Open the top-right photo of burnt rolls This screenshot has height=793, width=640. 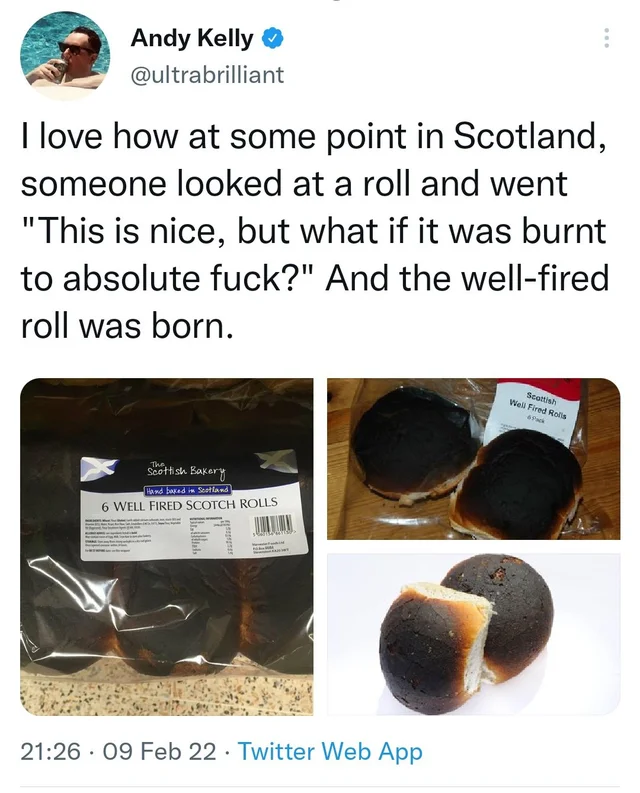click(474, 459)
